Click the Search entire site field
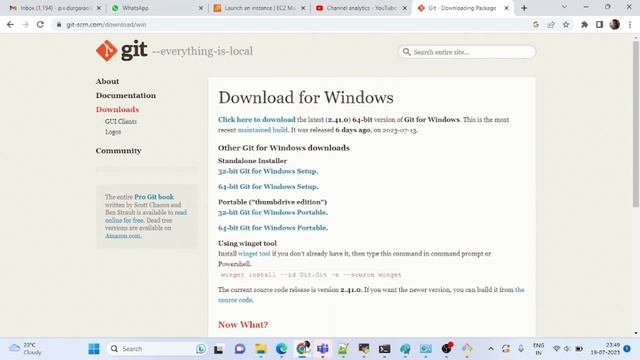Screen dimensions: 640x360 point(467,52)
